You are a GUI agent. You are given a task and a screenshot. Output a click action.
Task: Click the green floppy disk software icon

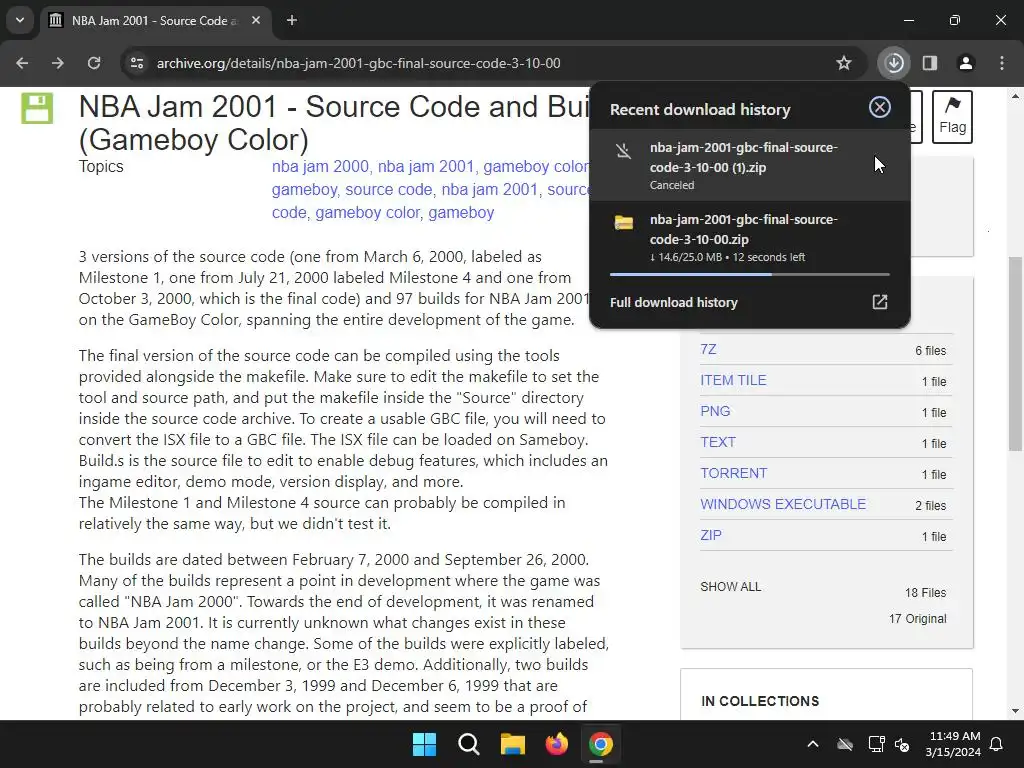(x=37, y=108)
